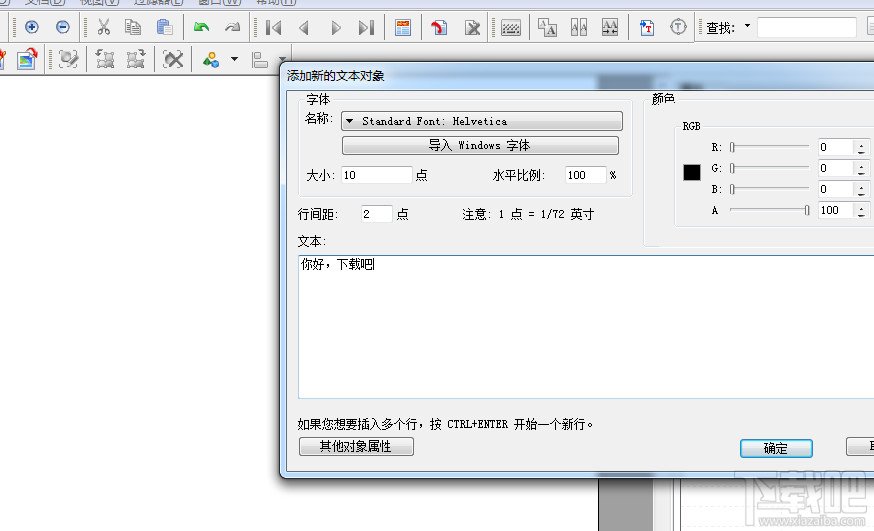The image size is (874, 531).
Task: Click the R value field
Action: [835, 147]
